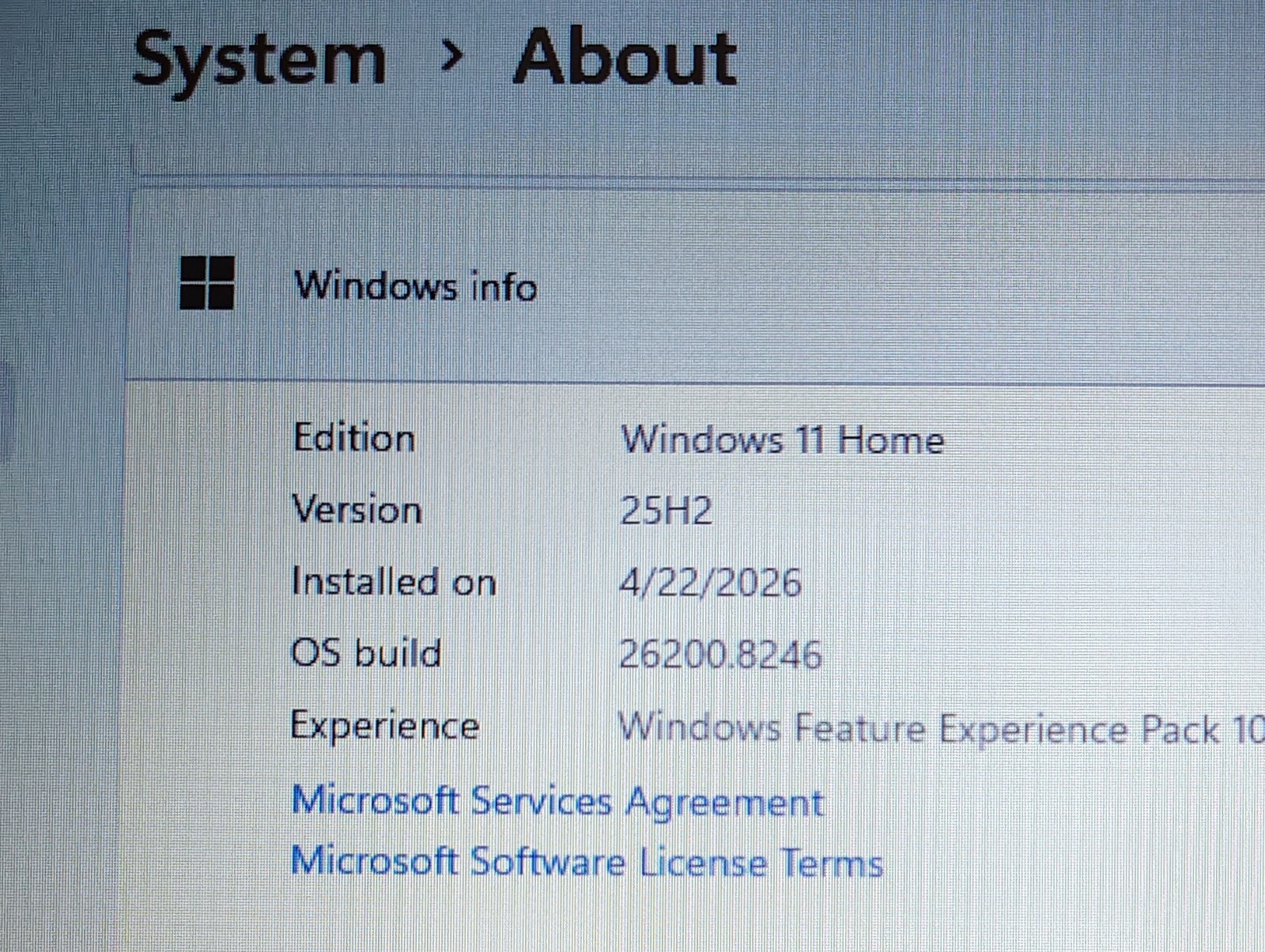This screenshot has width=1265, height=952.
Task: Select the Edition label
Action: click(353, 438)
